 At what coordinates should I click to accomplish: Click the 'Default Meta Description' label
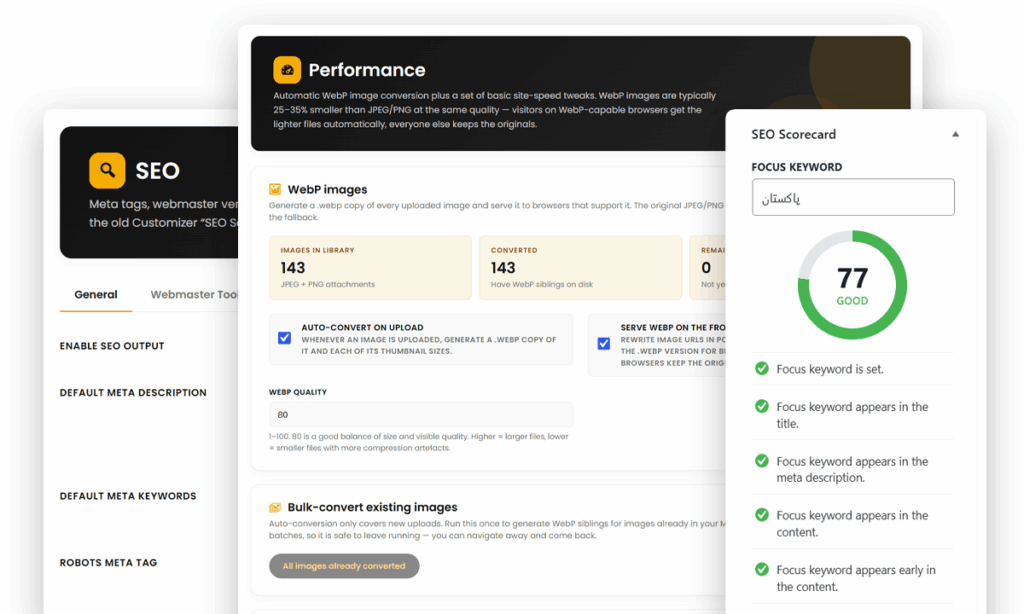tap(133, 393)
